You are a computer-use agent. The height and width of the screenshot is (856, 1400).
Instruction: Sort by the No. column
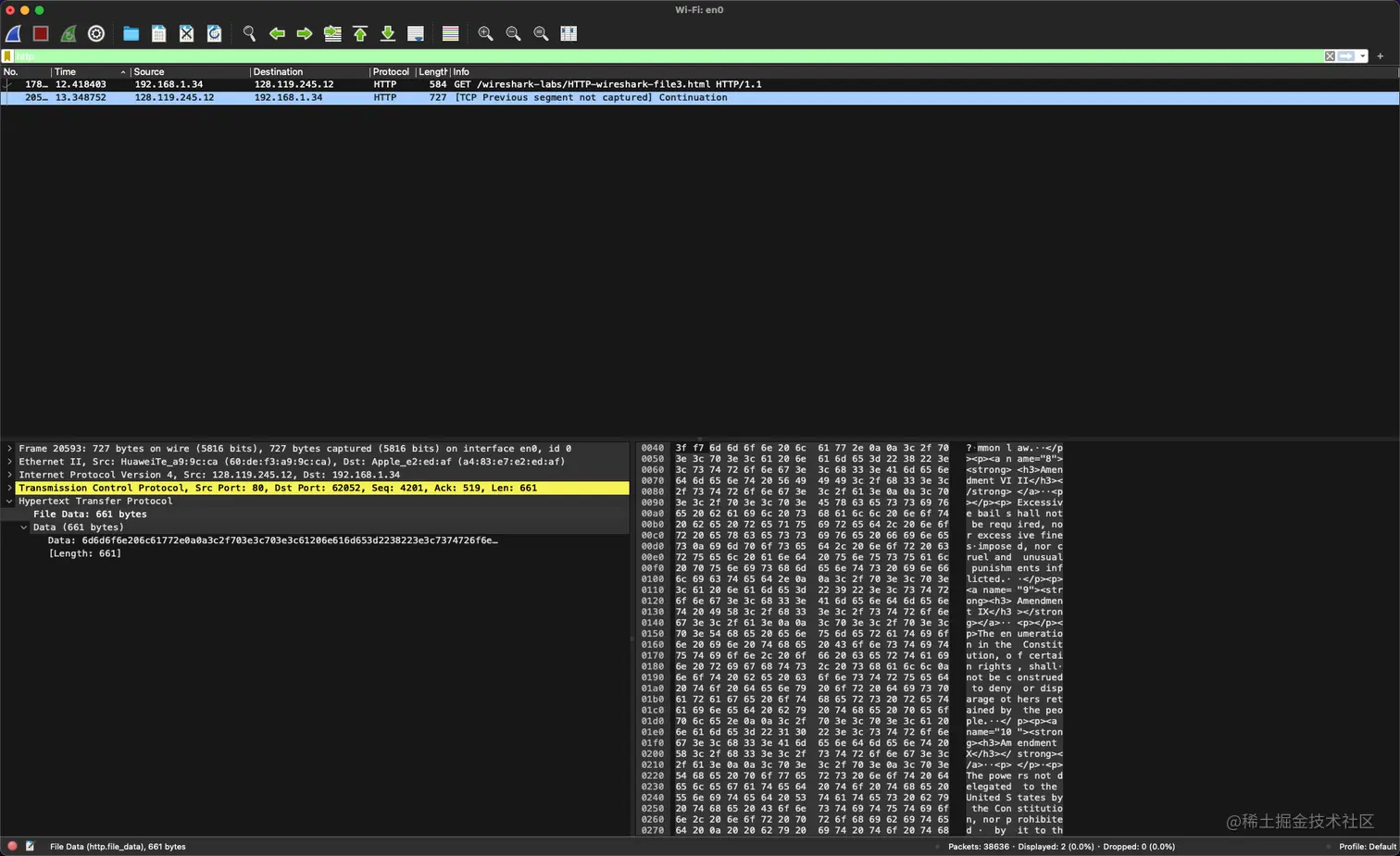click(25, 71)
